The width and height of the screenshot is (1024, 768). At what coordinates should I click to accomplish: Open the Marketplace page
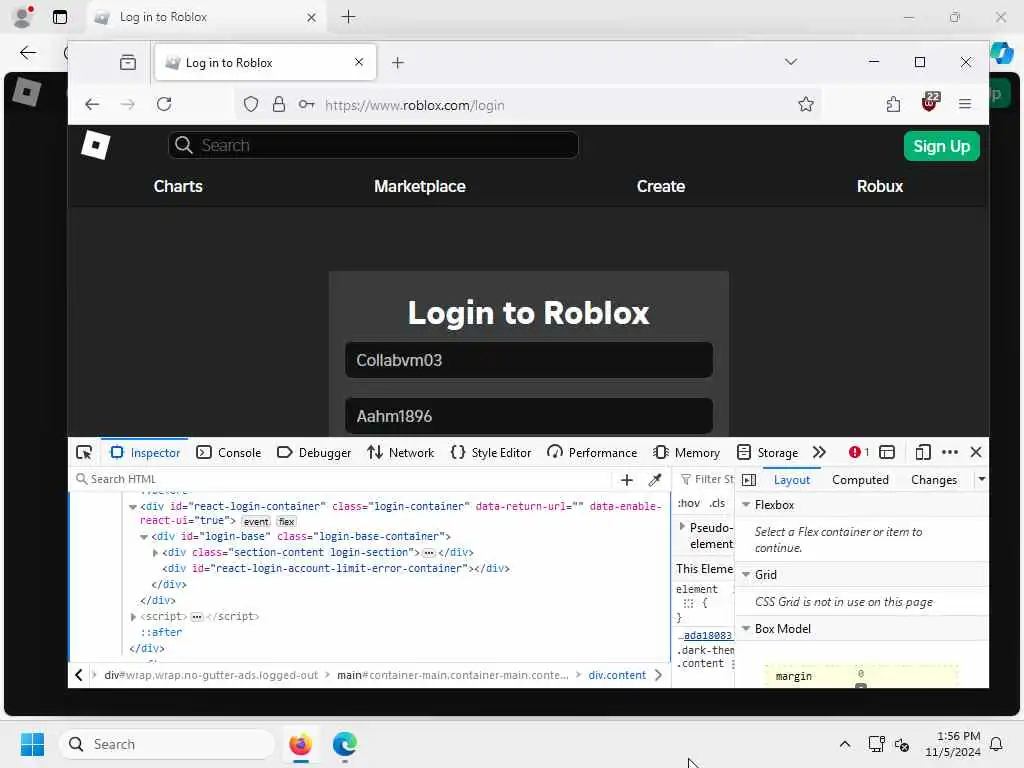[420, 186]
